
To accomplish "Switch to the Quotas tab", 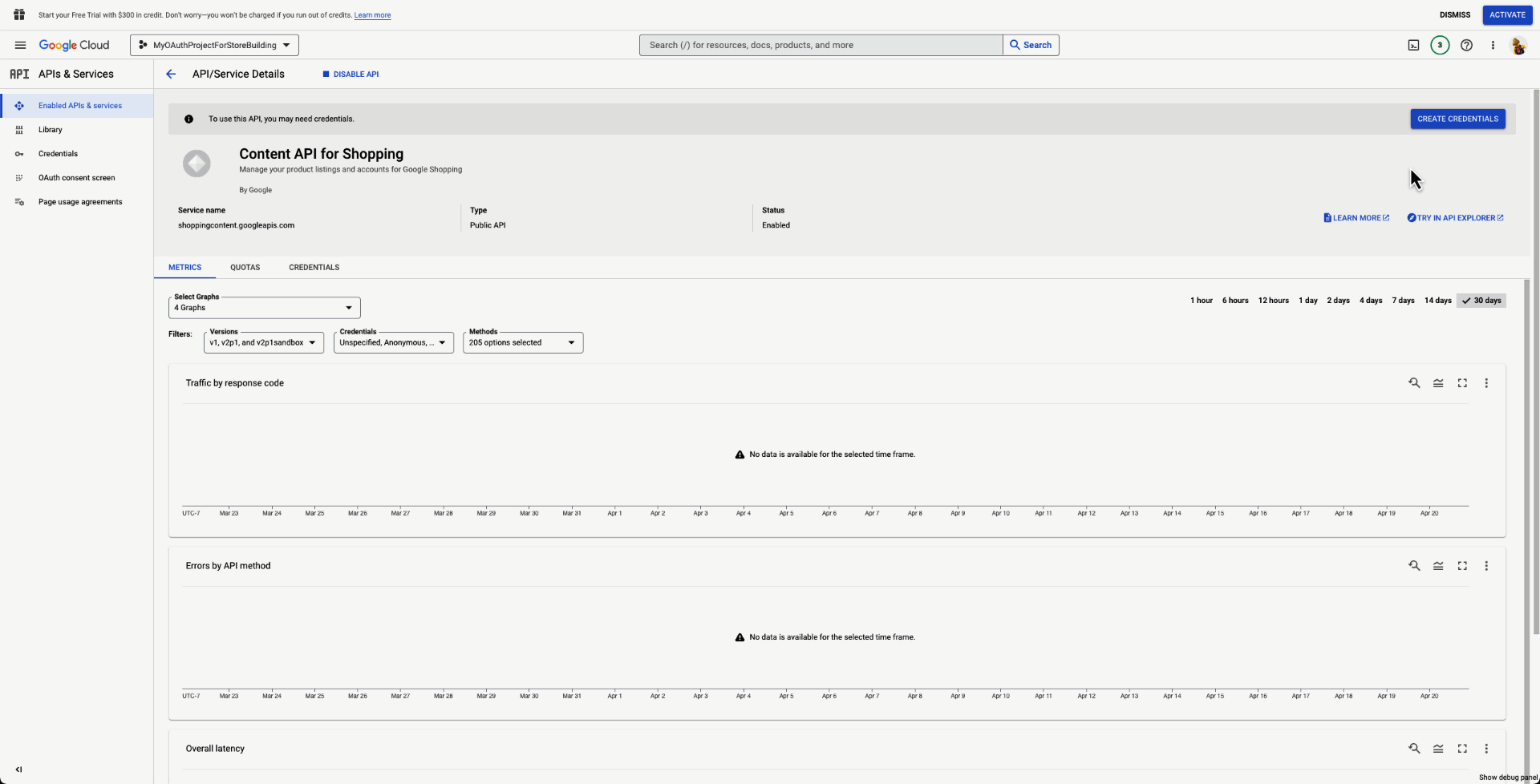I will [245, 268].
